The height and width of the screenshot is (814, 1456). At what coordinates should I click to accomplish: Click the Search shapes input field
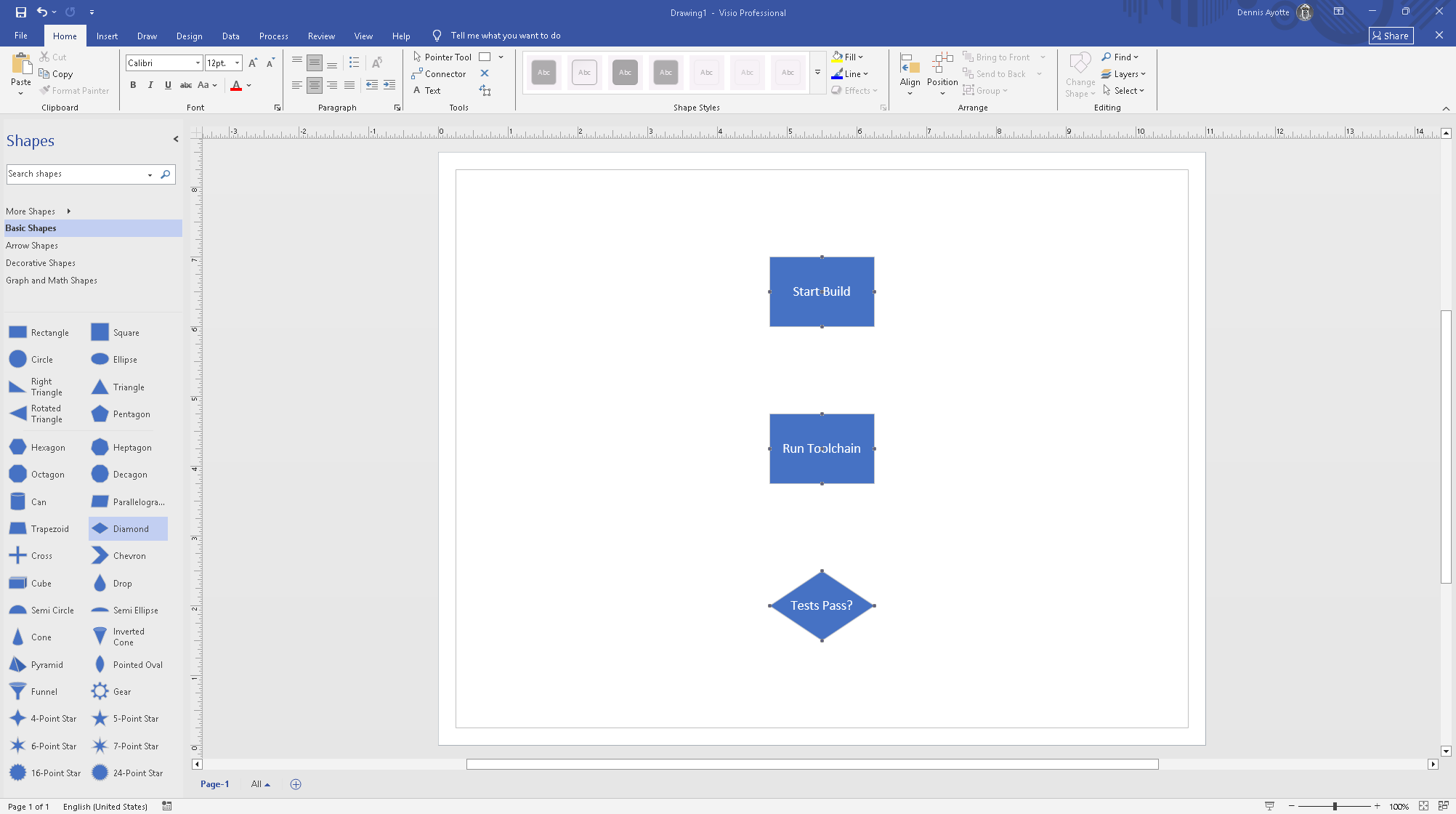76,174
